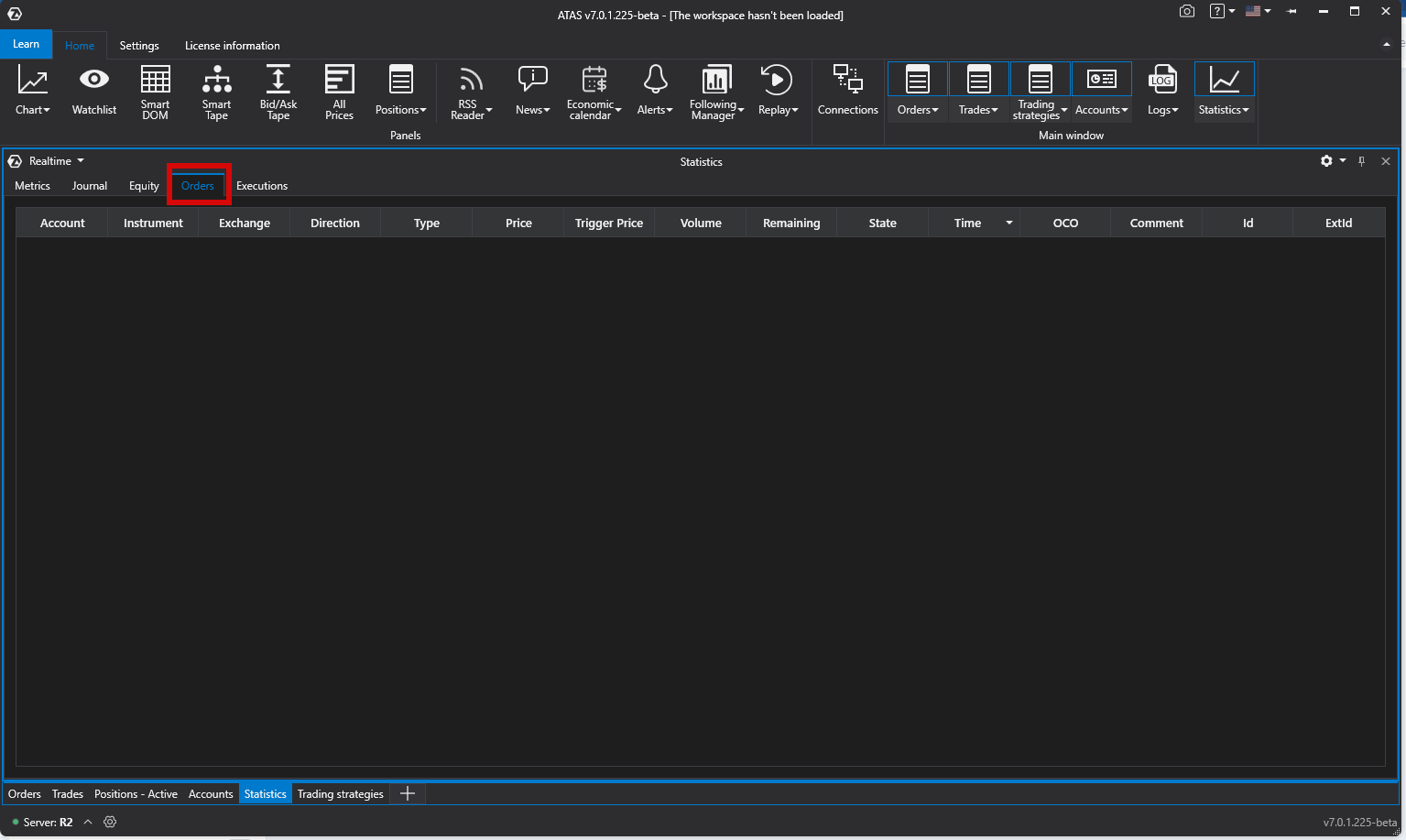Screen dimensions: 1406x840
Task: Click the pin icon in the title bar
Action: tap(1292, 11)
